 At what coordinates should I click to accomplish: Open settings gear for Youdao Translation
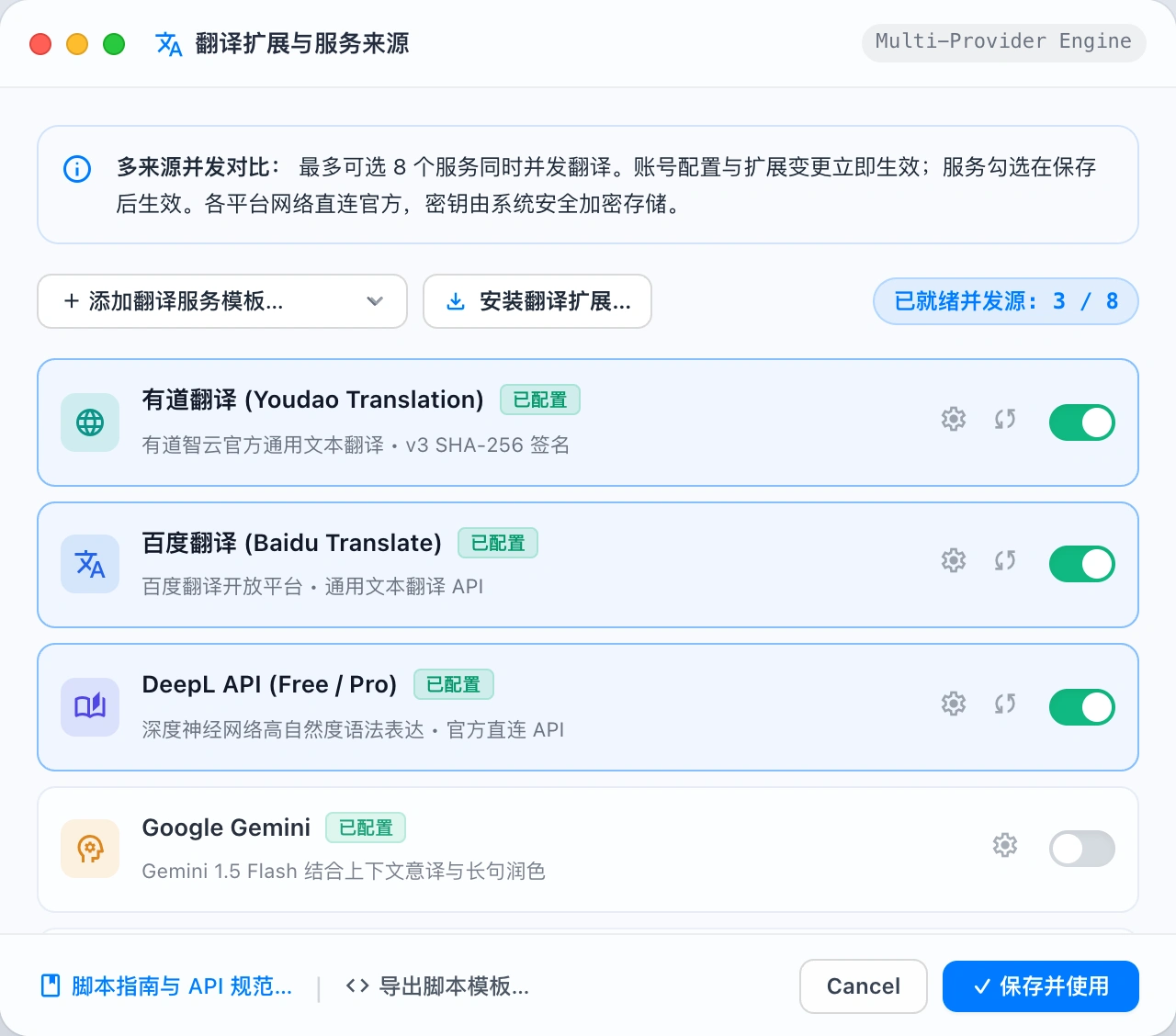[x=954, y=419]
